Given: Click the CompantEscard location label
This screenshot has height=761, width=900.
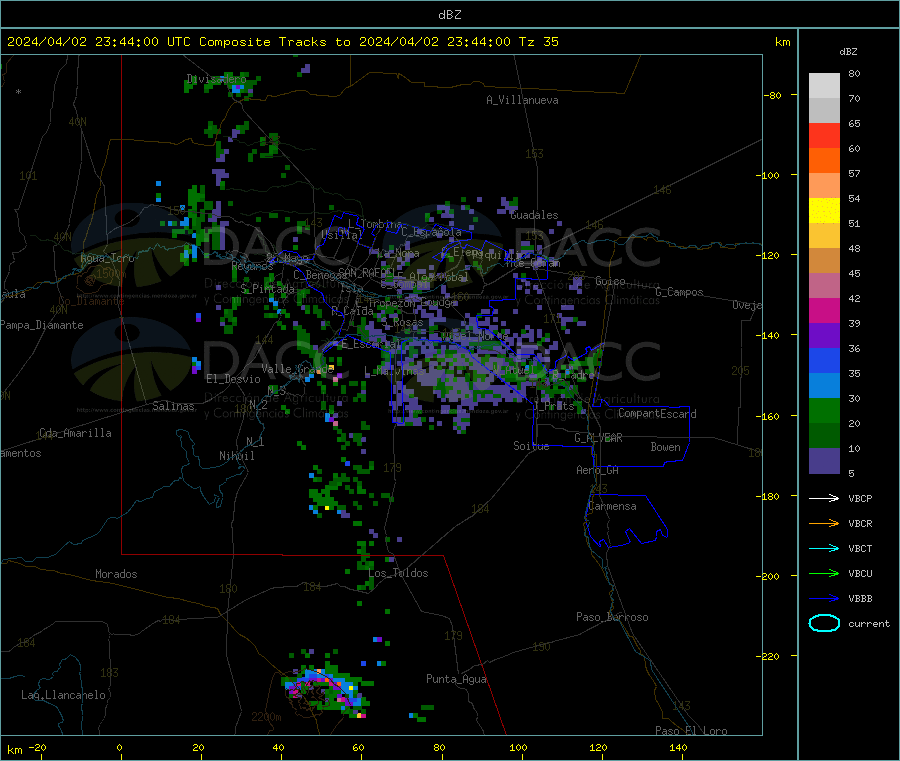Looking at the screenshot, I should click(657, 413).
